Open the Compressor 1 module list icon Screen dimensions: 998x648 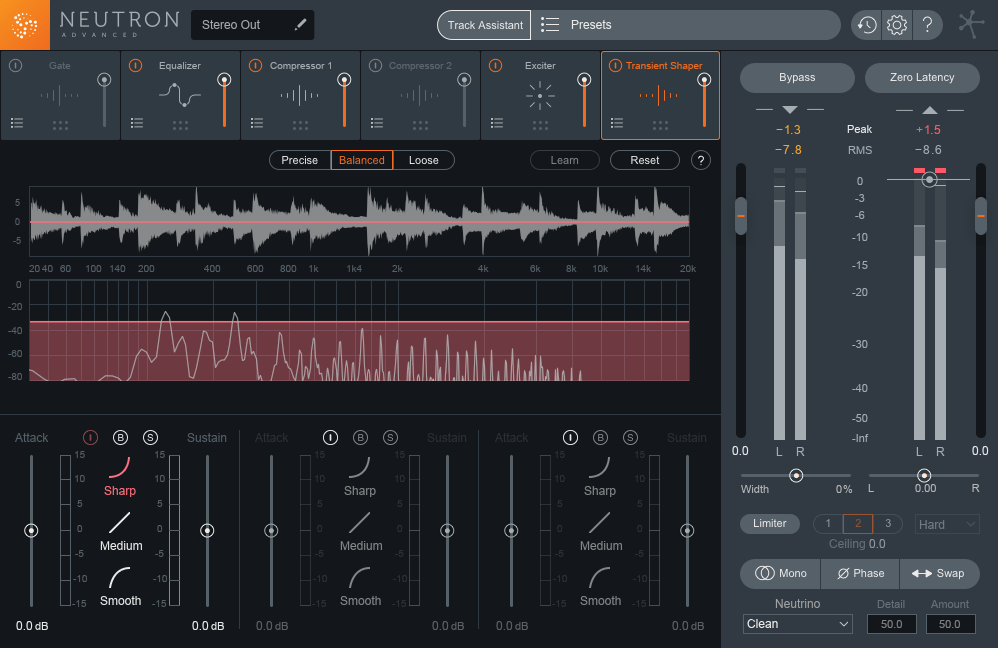(x=257, y=123)
